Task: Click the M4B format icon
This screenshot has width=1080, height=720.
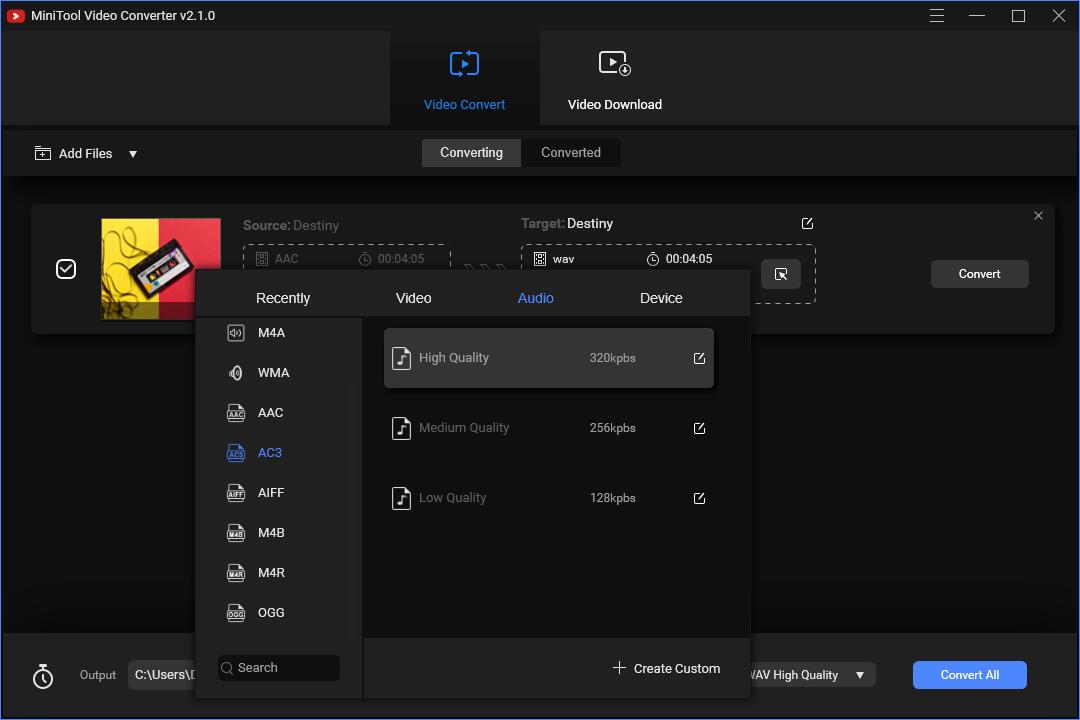Action: [x=236, y=533]
